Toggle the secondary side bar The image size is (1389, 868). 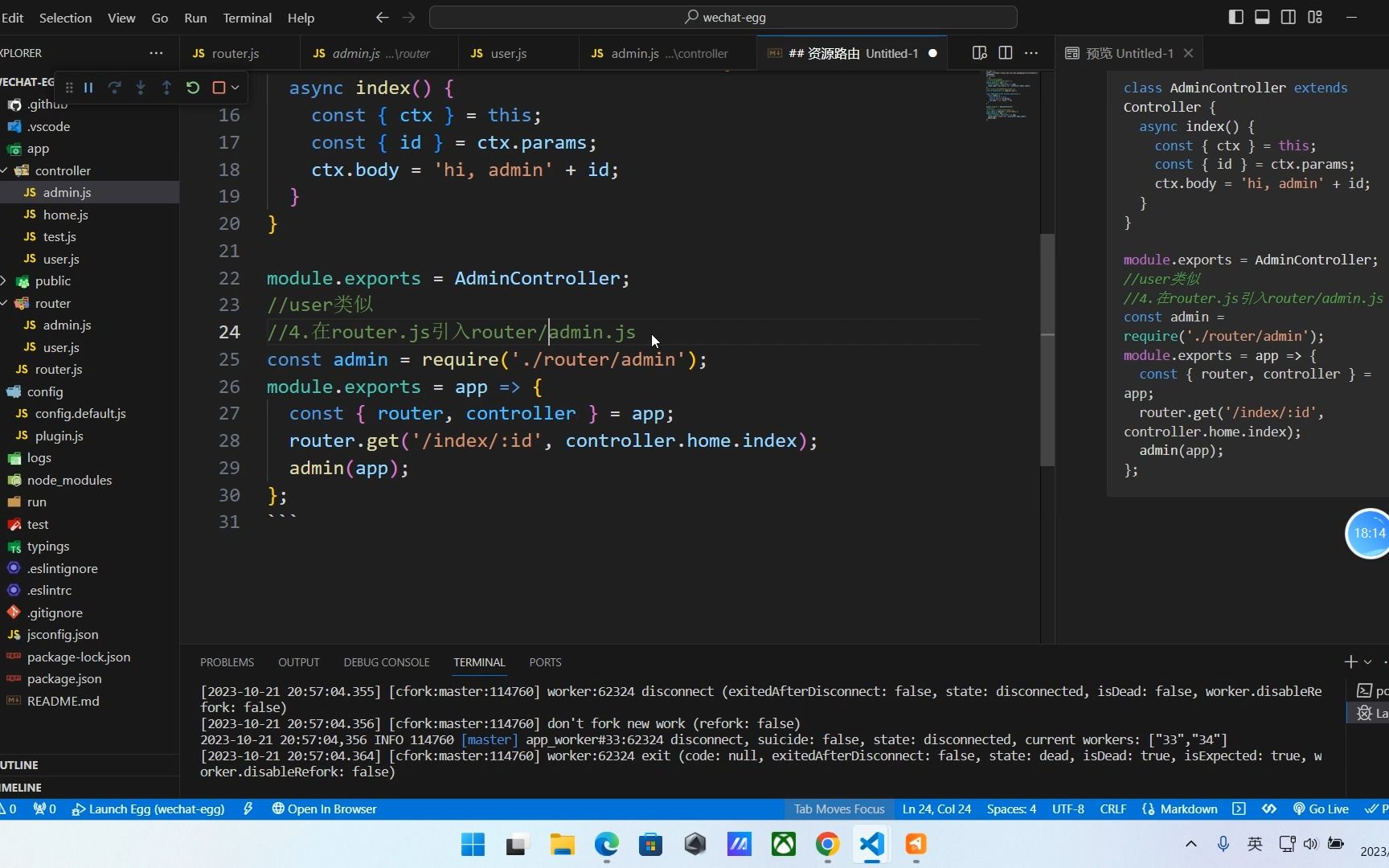click(x=1289, y=17)
